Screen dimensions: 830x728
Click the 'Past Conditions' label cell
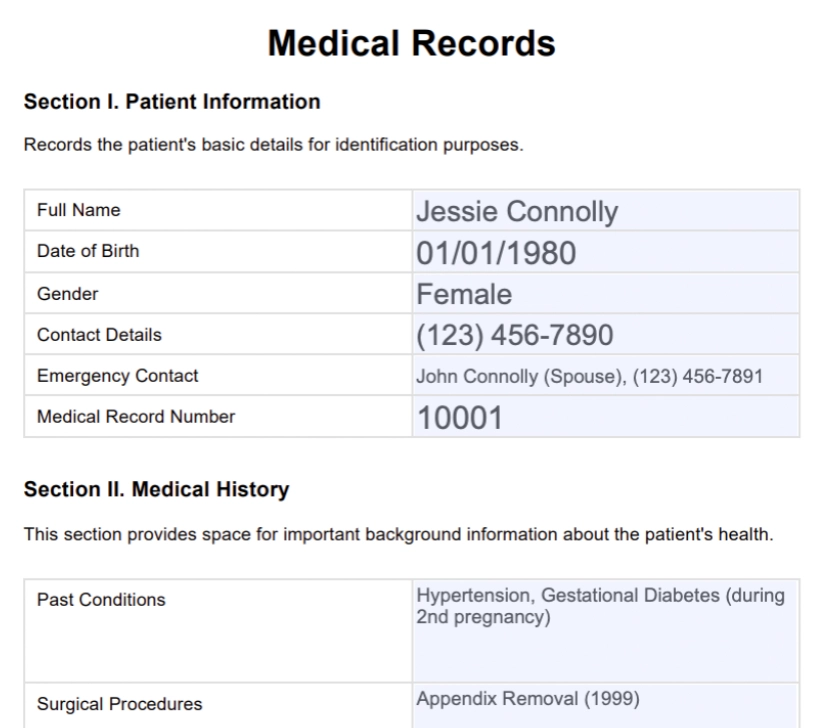pyautogui.click(x=218, y=631)
